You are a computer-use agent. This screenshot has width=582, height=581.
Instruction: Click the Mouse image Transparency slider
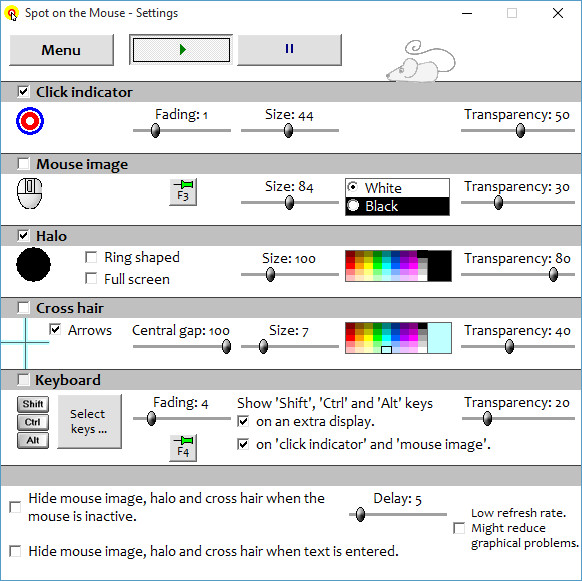pos(518,203)
